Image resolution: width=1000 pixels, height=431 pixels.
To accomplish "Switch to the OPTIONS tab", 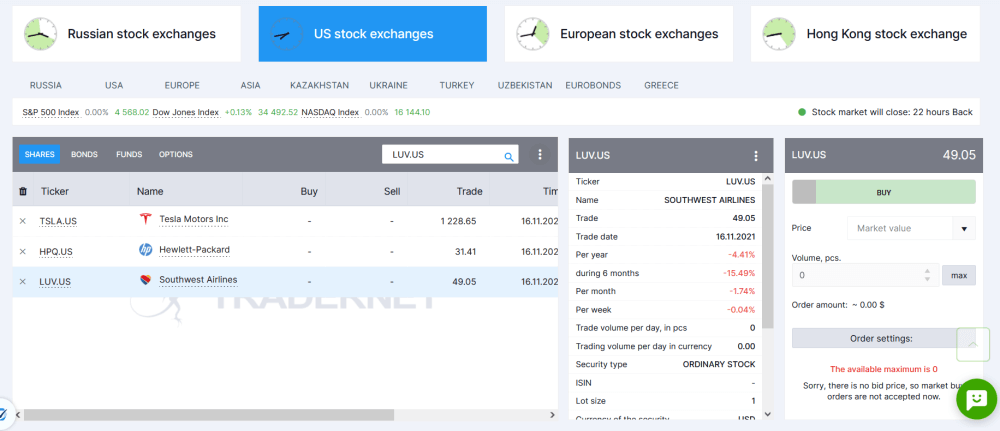I will (x=175, y=154).
